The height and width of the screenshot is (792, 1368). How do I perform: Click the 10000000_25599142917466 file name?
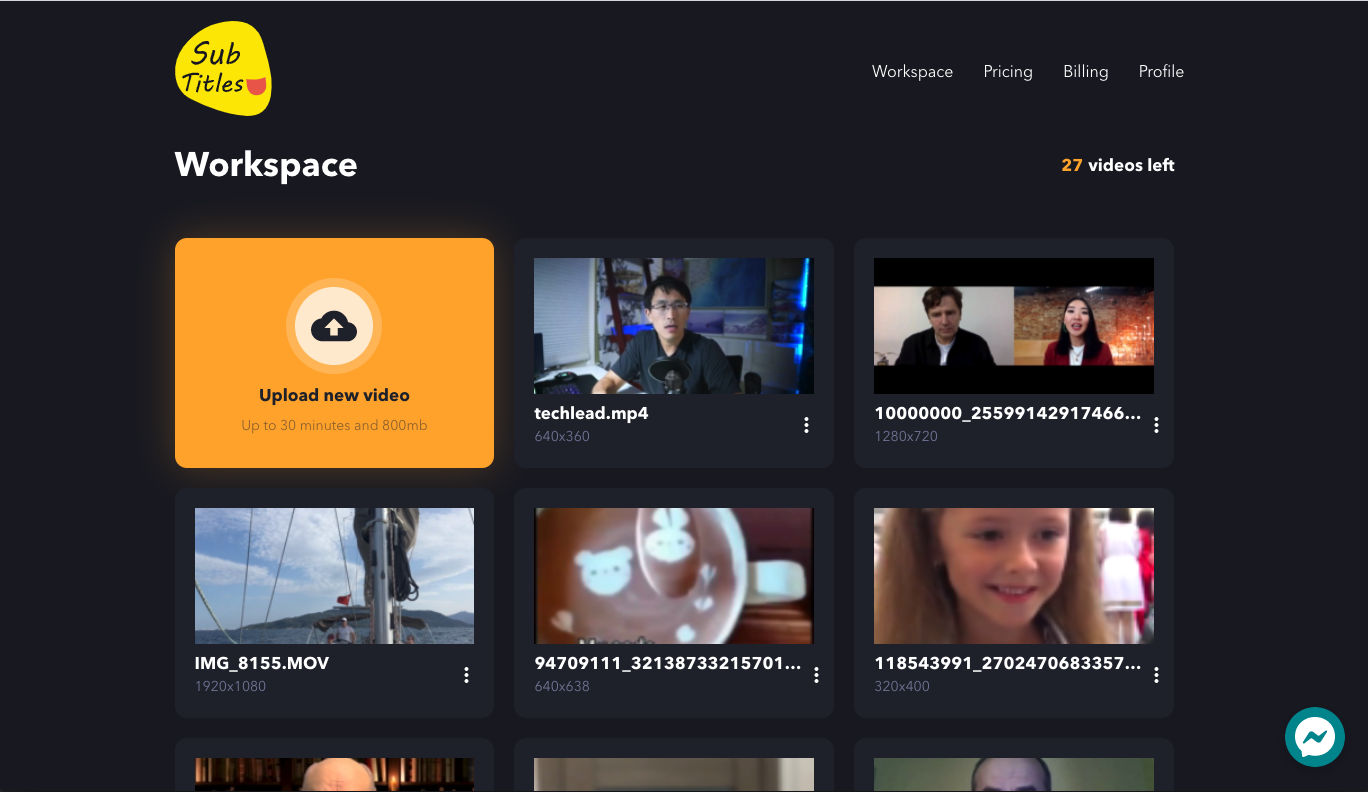(1007, 413)
